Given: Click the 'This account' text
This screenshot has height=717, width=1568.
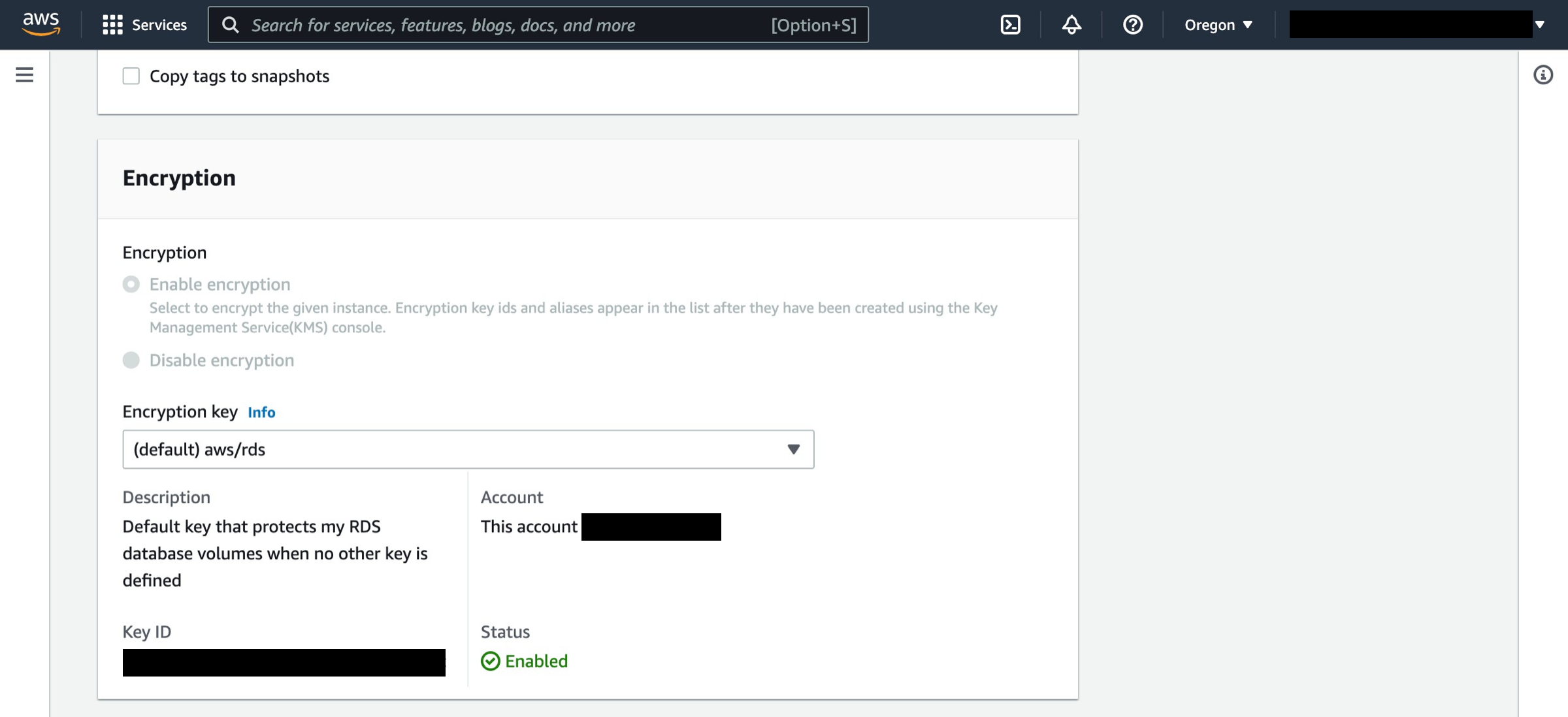Looking at the screenshot, I should [x=529, y=526].
